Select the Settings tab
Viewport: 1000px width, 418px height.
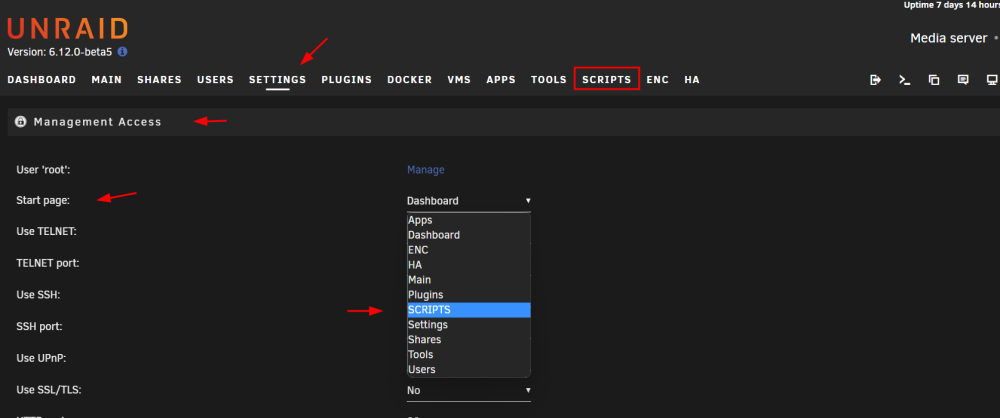pos(277,80)
